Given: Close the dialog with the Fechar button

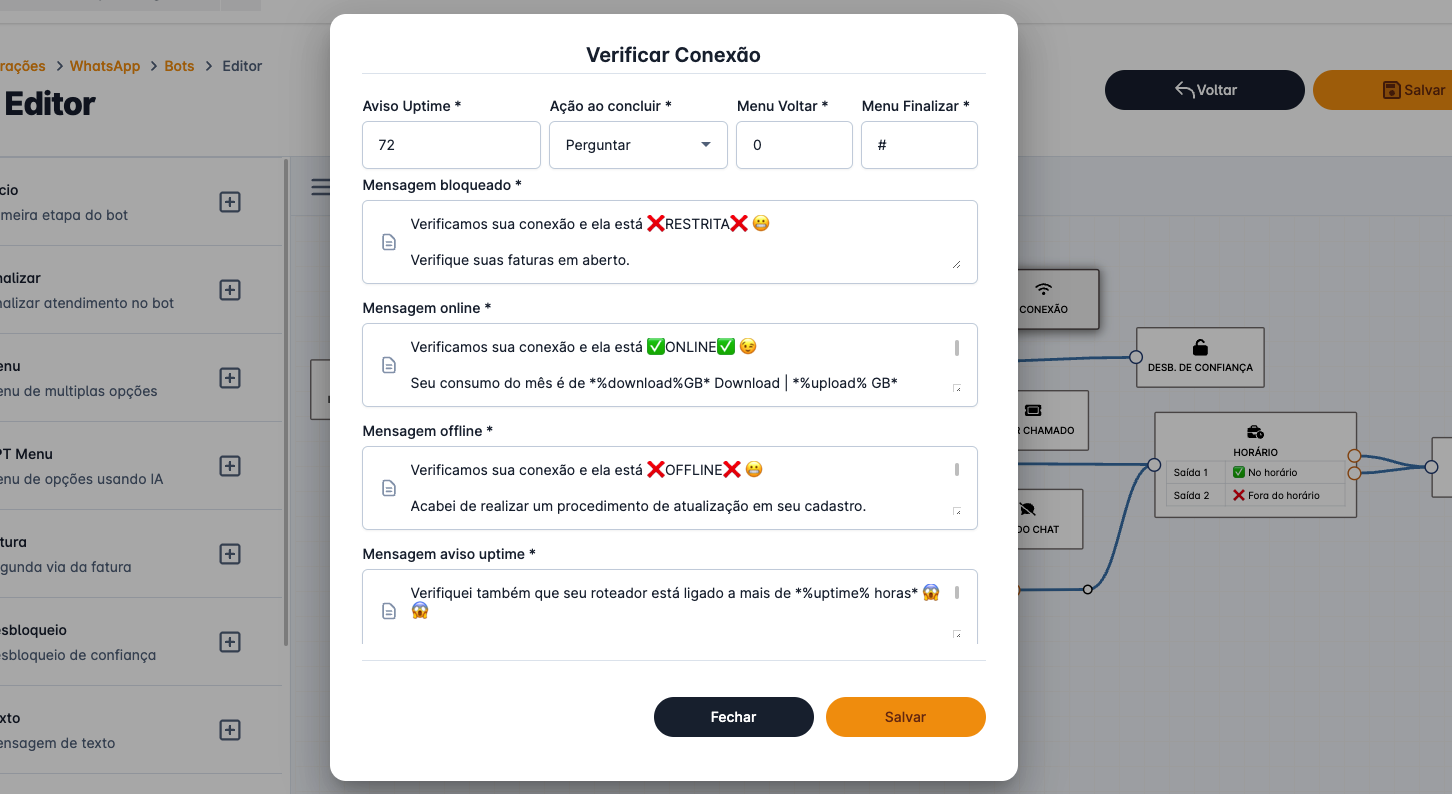Looking at the screenshot, I should point(733,717).
